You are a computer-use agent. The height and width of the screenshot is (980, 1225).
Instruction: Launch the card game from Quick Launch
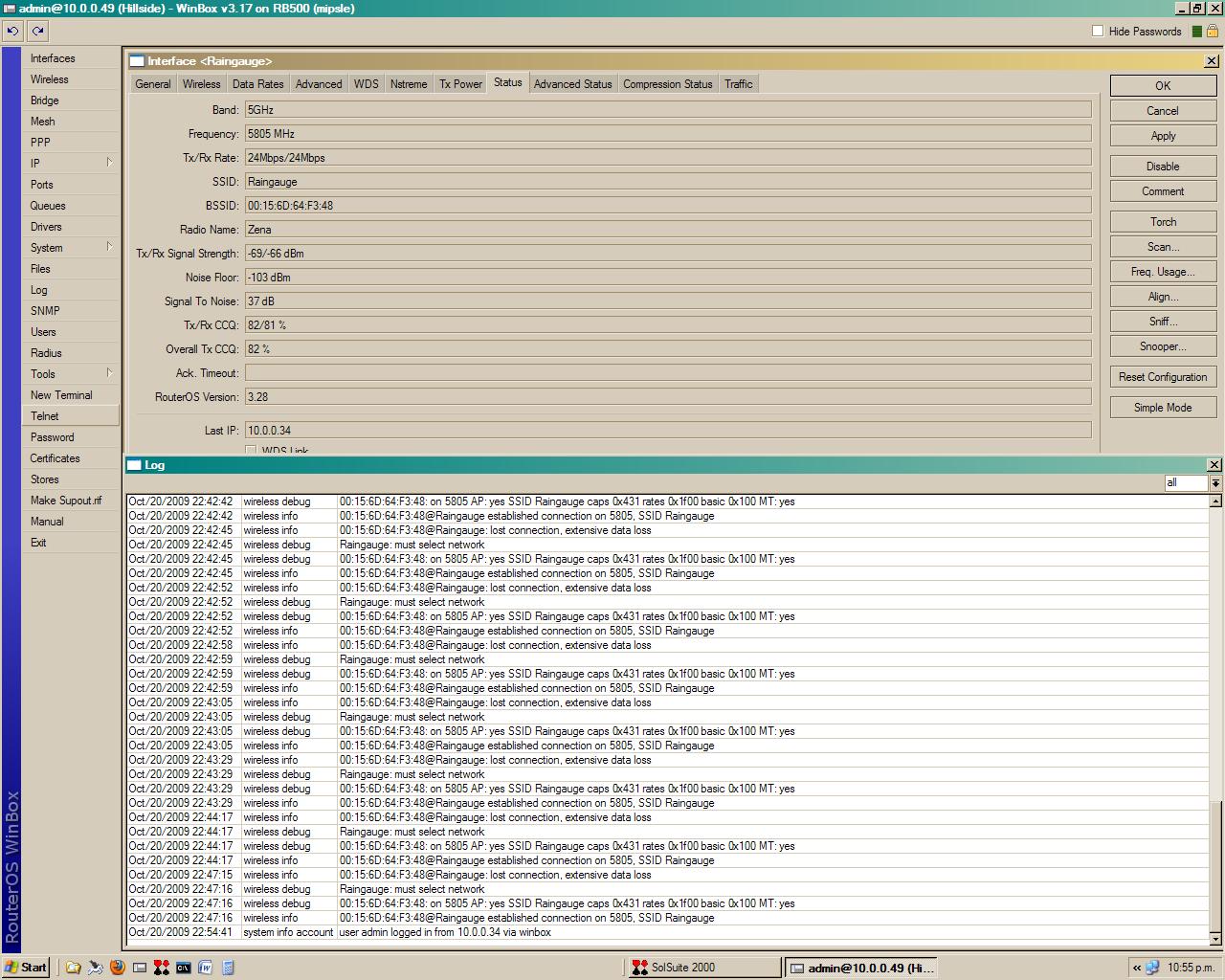(x=161, y=968)
